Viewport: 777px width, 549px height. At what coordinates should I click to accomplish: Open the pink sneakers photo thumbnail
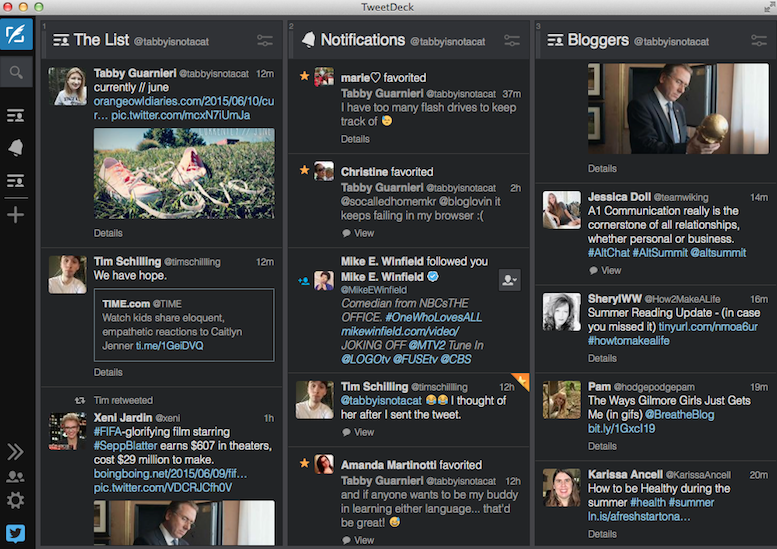coord(183,171)
